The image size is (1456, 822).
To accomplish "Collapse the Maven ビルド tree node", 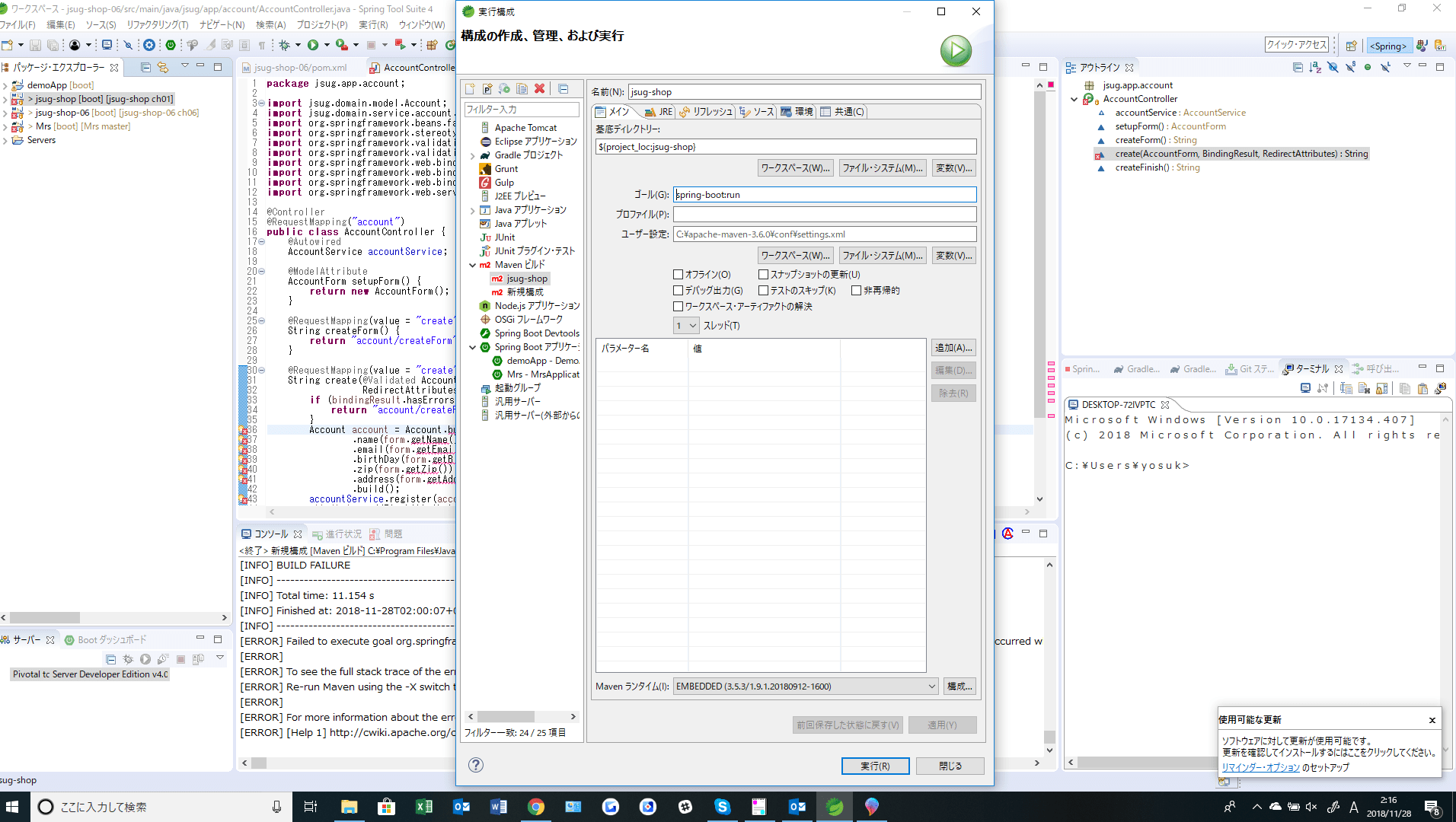I will (x=473, y=265).
